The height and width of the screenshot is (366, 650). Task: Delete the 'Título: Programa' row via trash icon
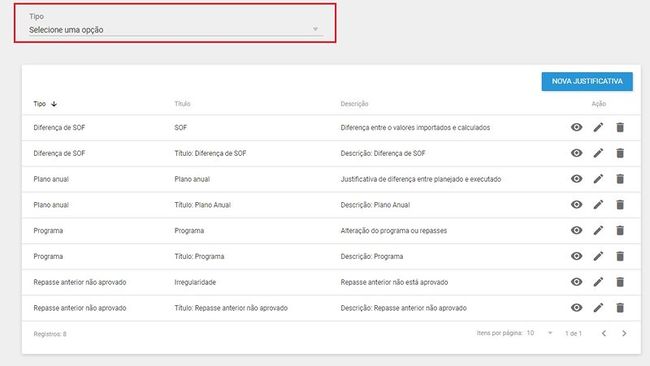coord(620,256)
